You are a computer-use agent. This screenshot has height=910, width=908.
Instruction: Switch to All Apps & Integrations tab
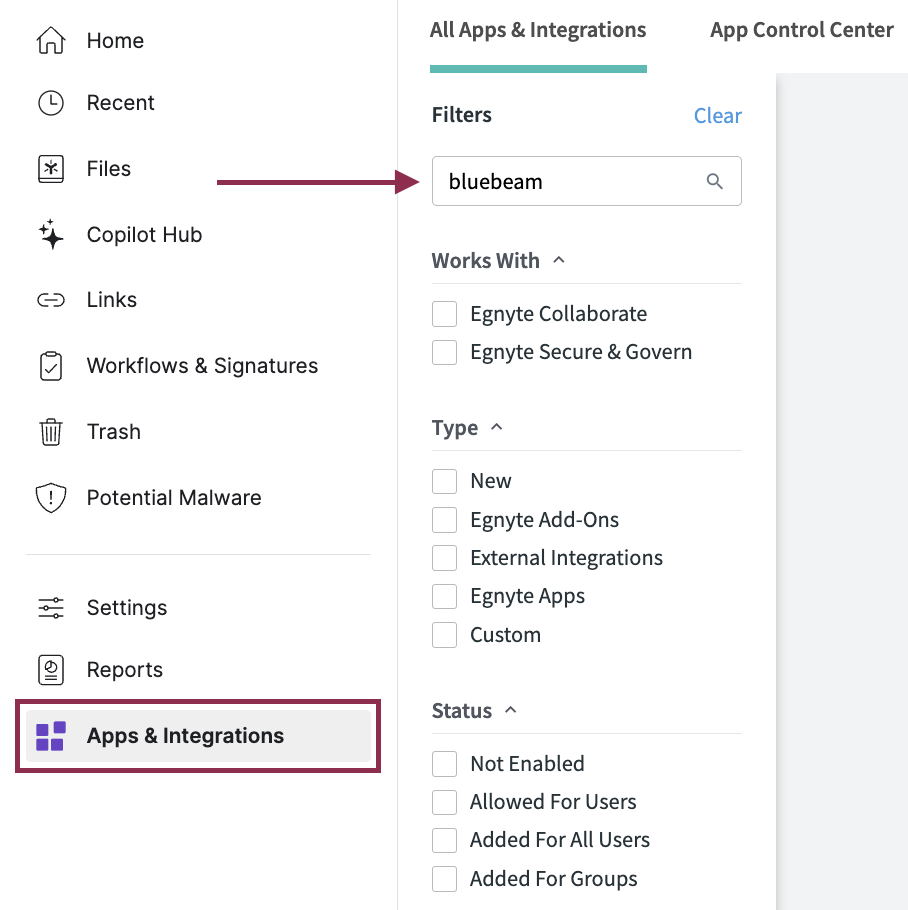pos(538,30)
